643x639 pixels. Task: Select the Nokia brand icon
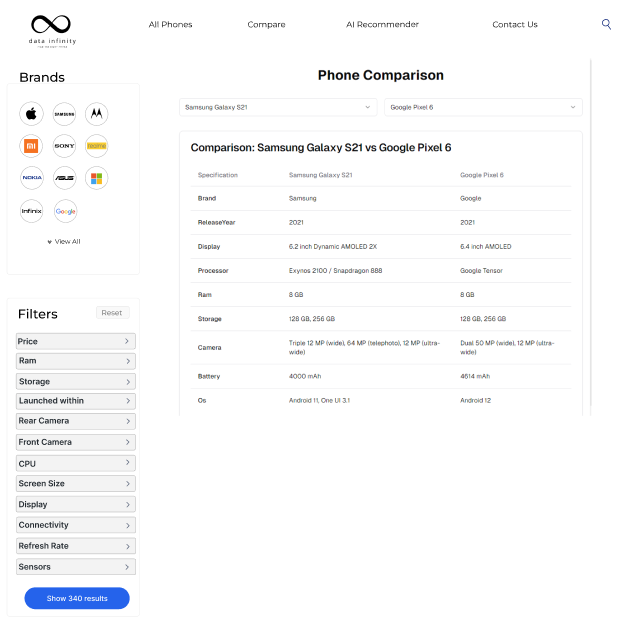click(32, 178)
